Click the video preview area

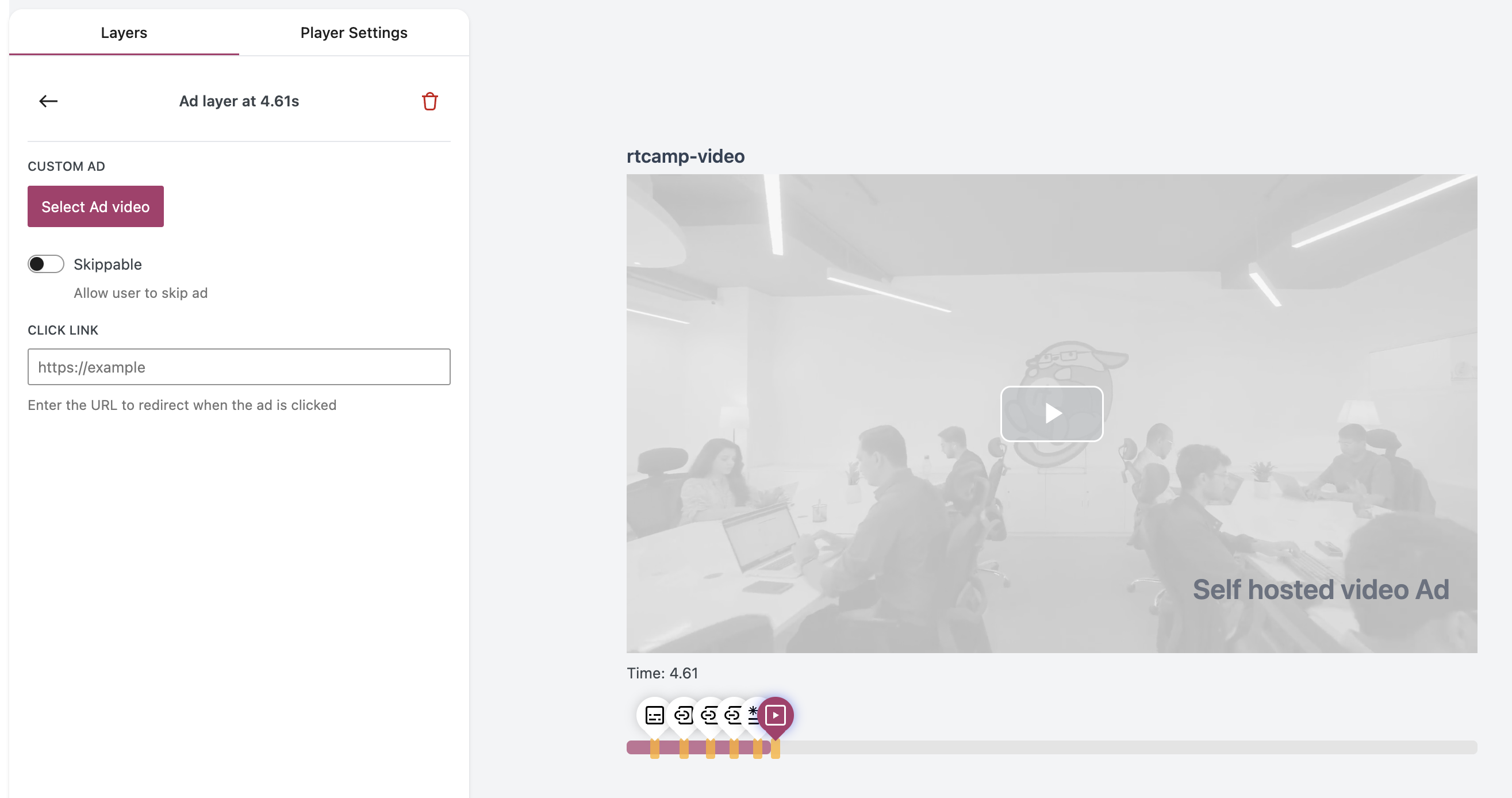[x=1052, y=413]
